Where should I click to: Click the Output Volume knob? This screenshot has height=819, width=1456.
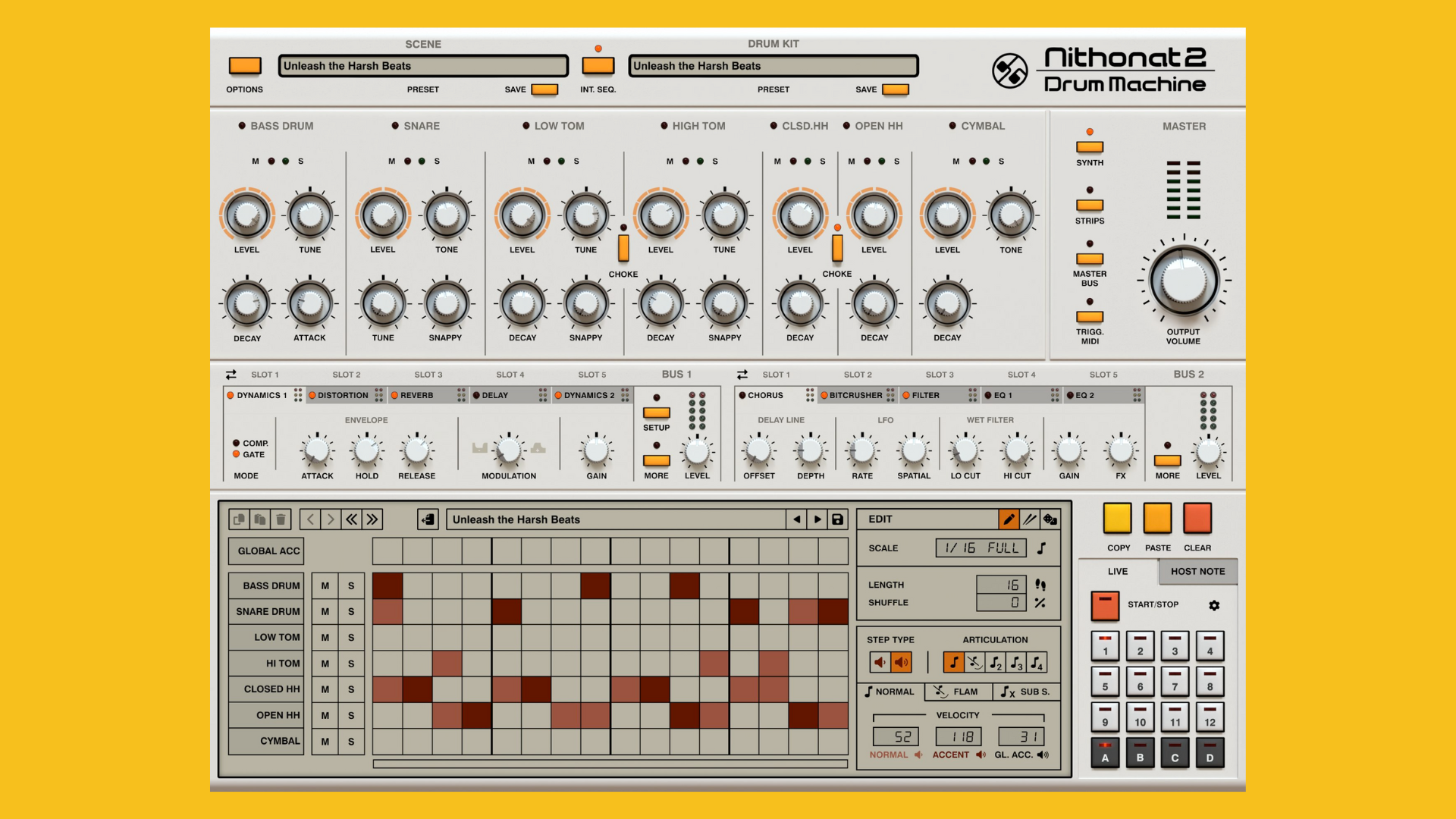1184,281
